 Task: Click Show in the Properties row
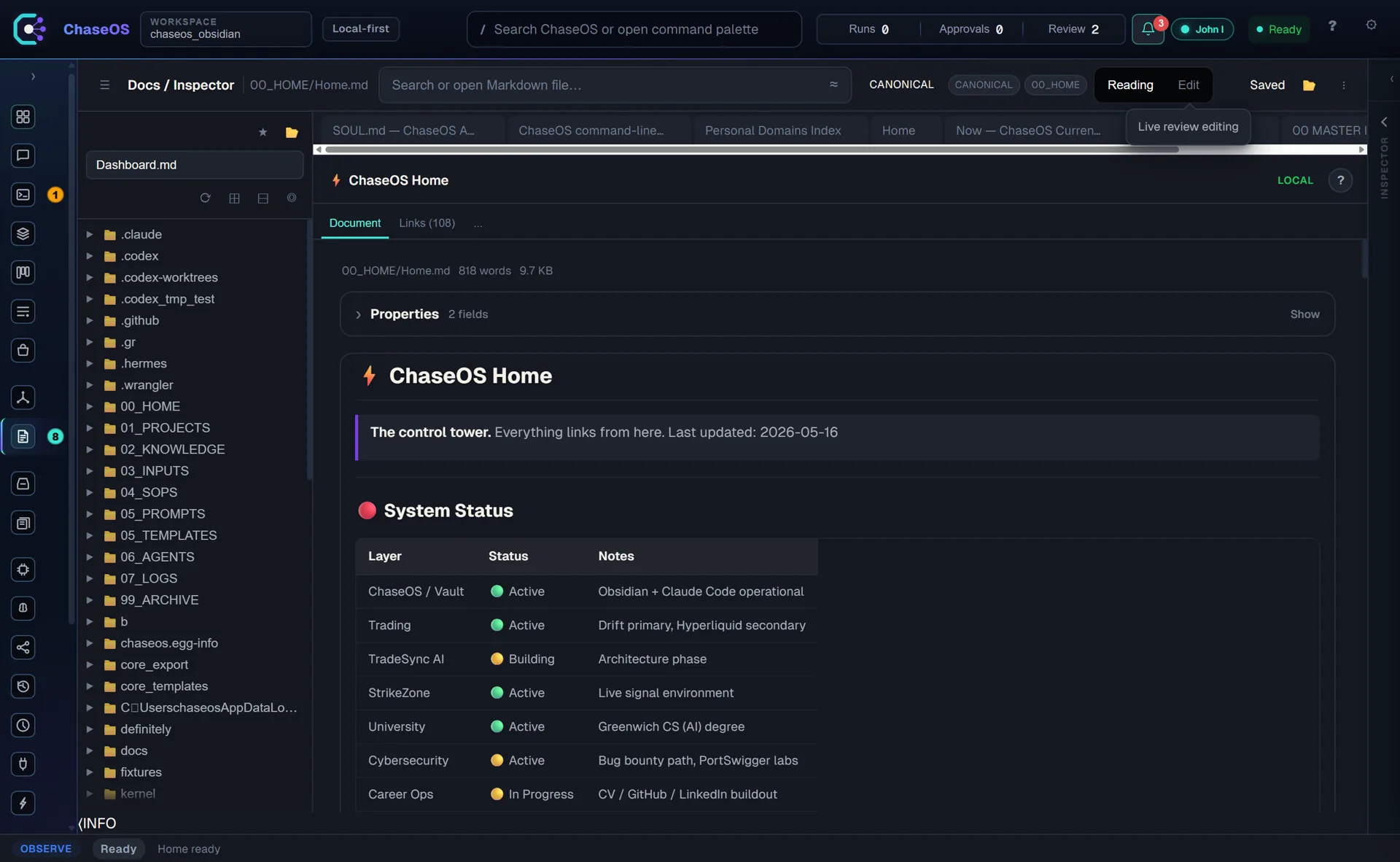(x=1304, y=314)
